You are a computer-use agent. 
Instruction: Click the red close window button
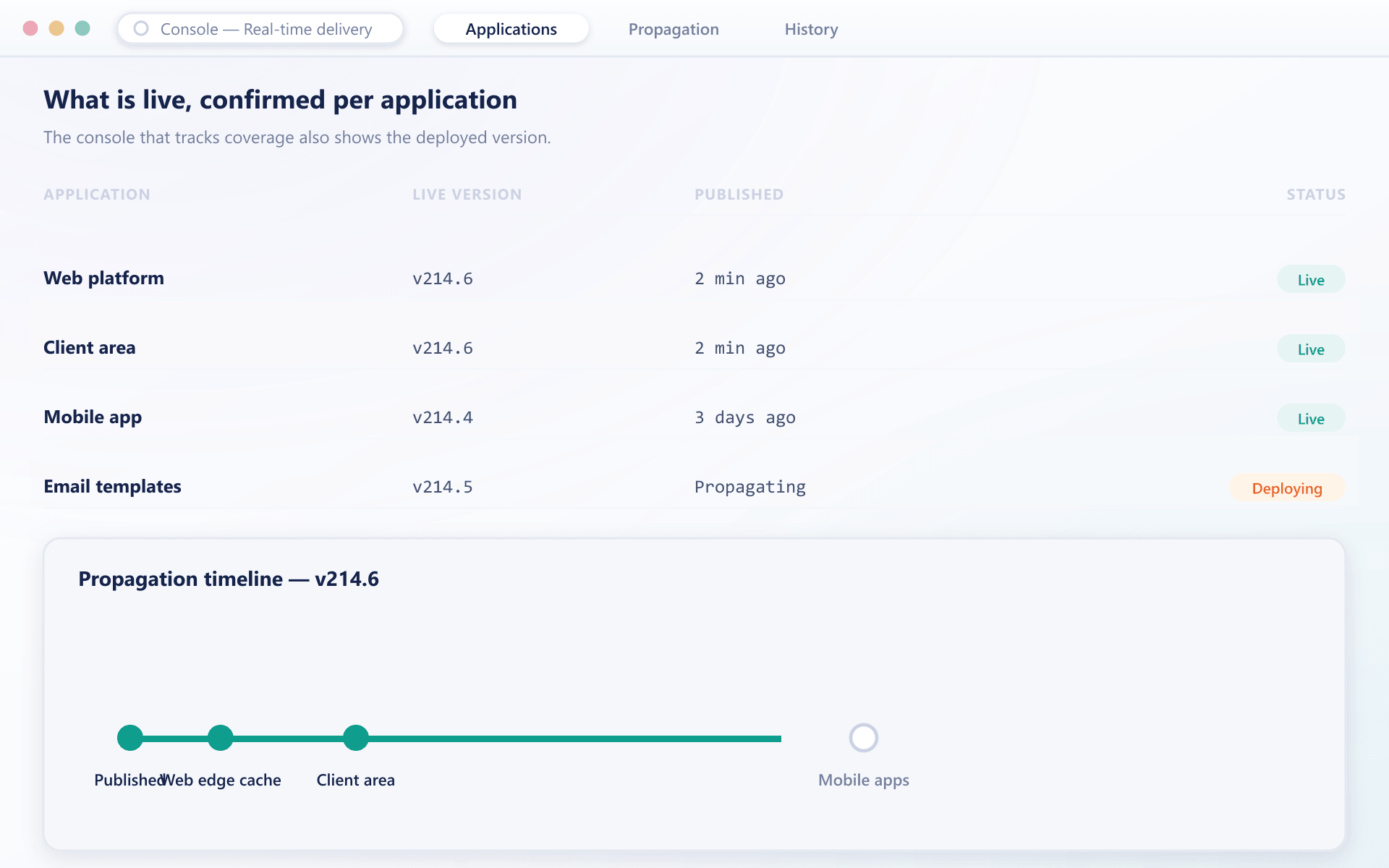(30, 28)
